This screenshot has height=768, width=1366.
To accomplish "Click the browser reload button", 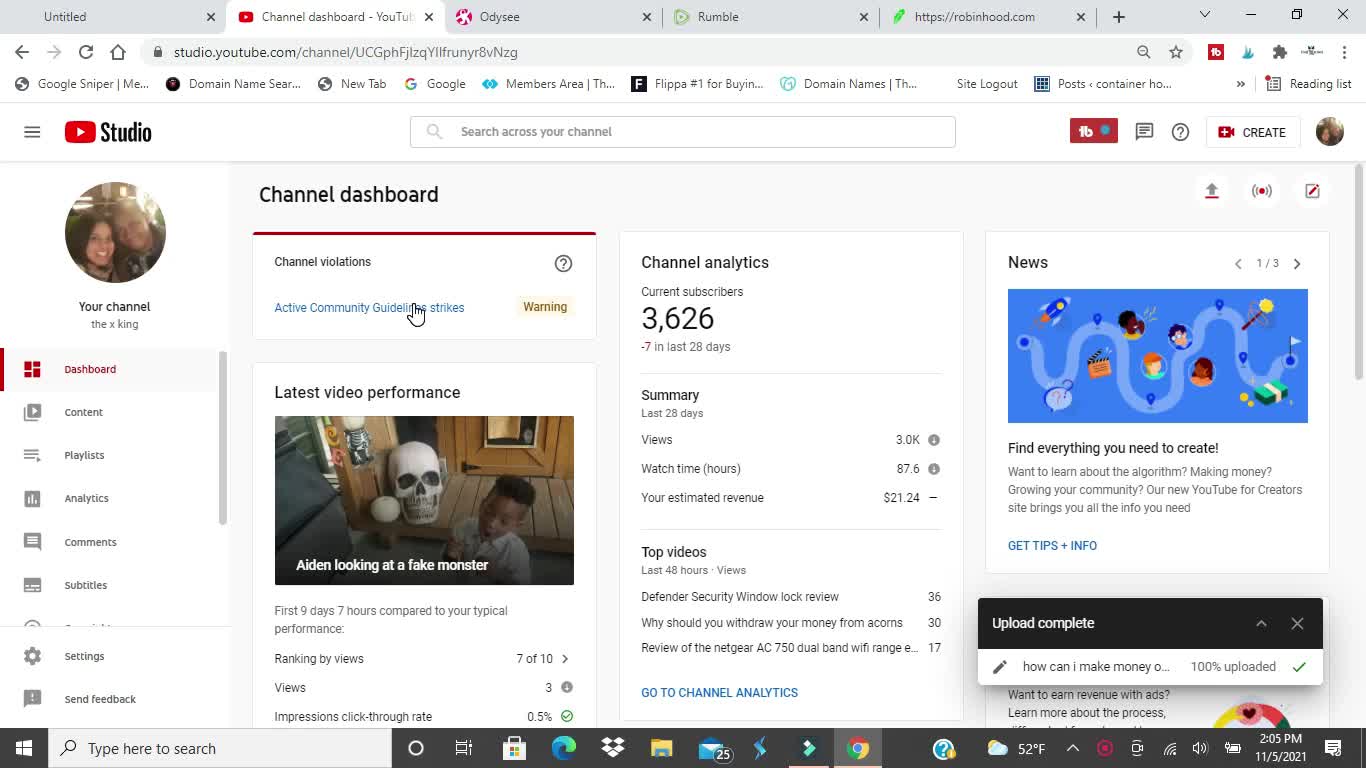I will 86,52.
